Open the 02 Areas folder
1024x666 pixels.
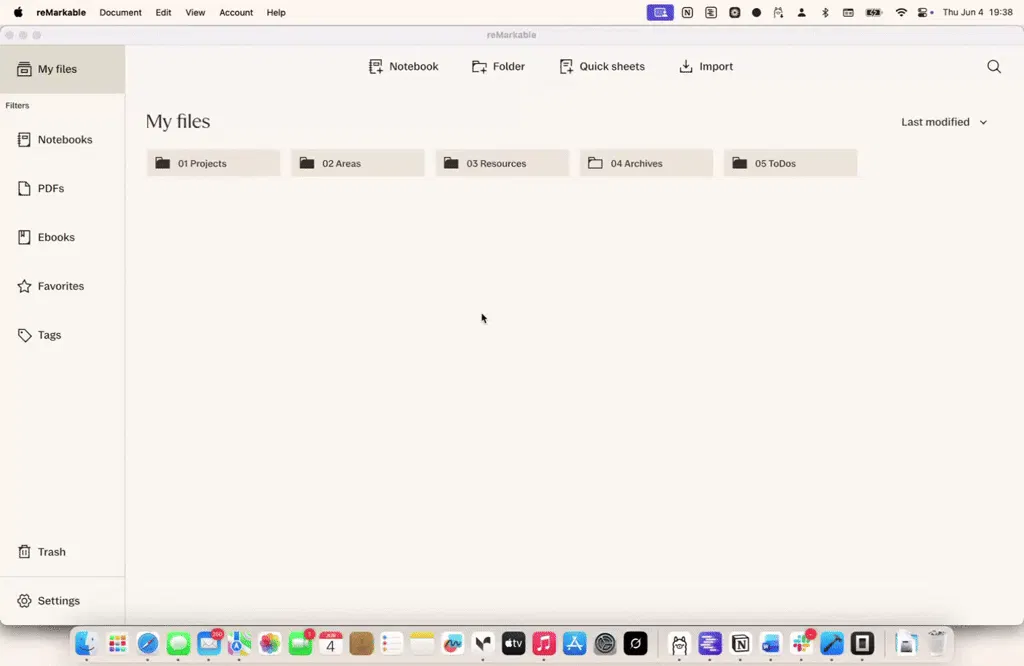coord(358,163)
